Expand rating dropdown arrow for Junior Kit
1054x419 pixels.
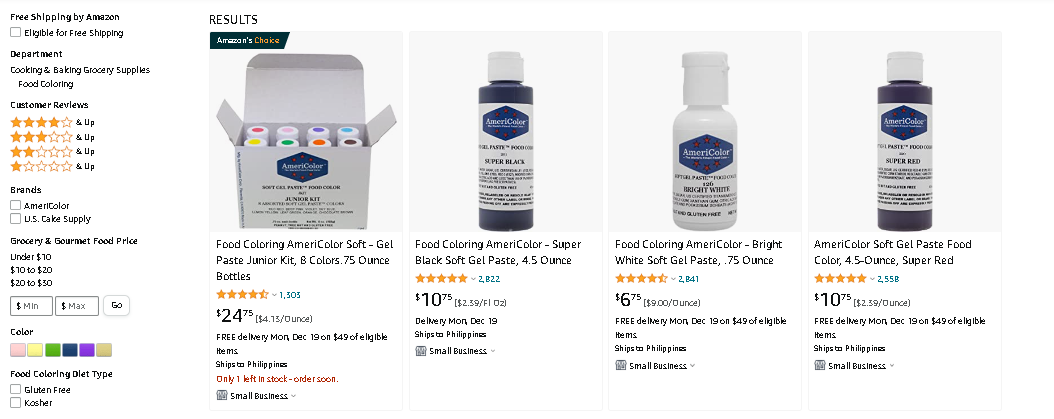pyautogui.click(x=274, y=295)
